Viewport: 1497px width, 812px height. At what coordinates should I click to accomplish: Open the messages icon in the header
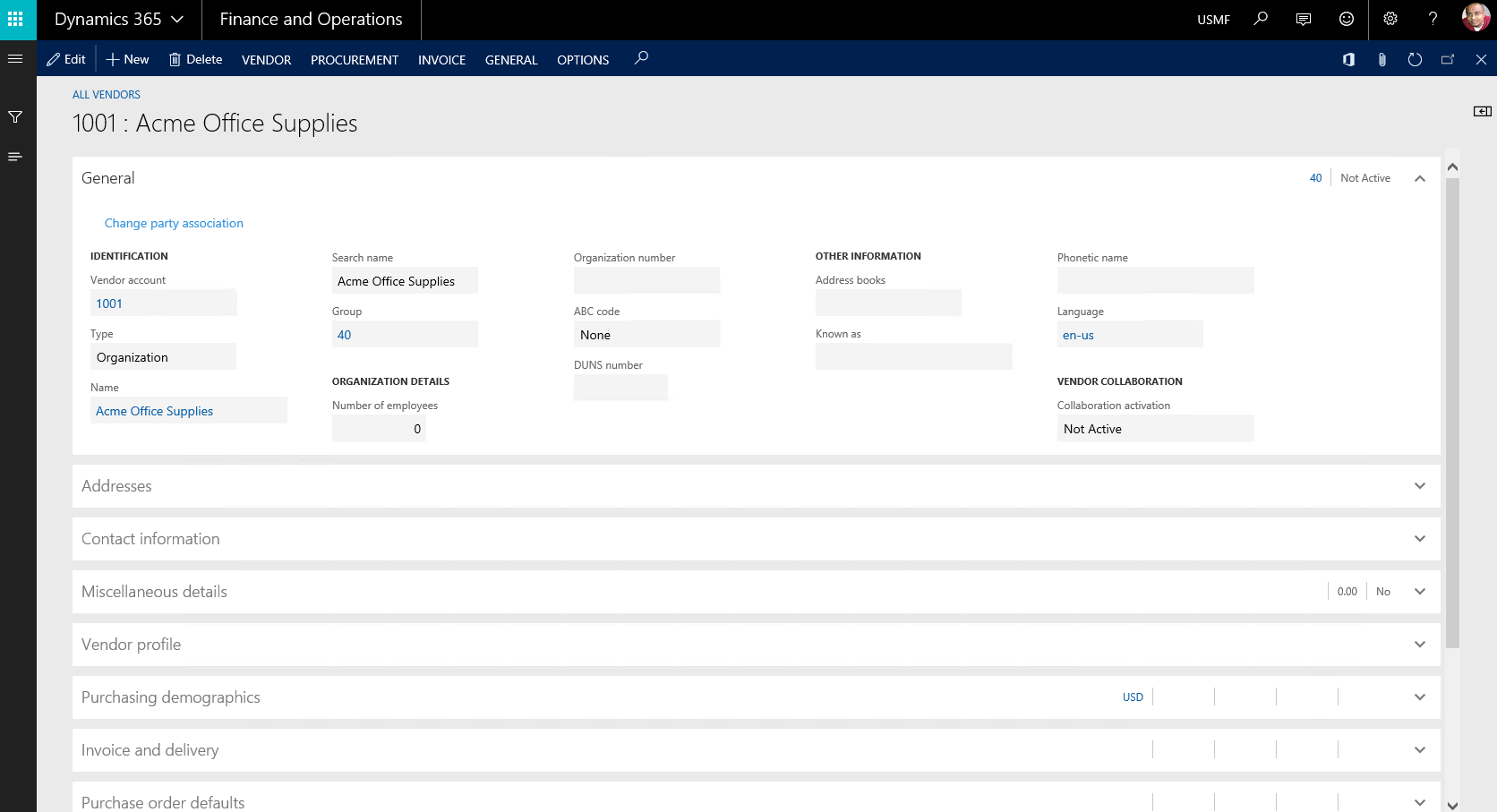(1304, 19)
